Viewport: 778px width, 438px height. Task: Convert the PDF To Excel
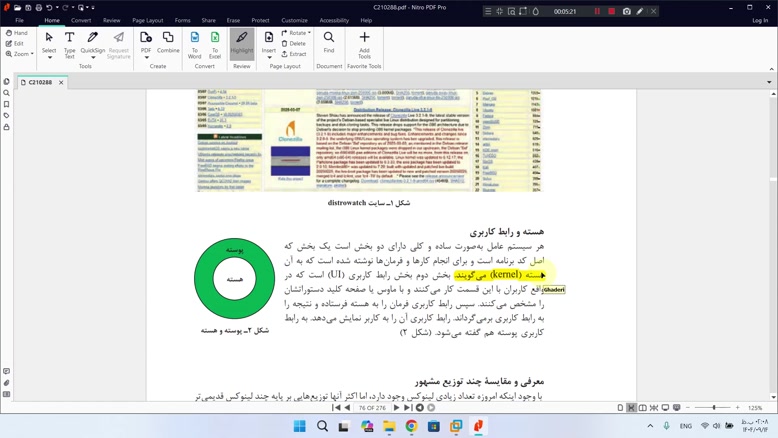point(215,42)
